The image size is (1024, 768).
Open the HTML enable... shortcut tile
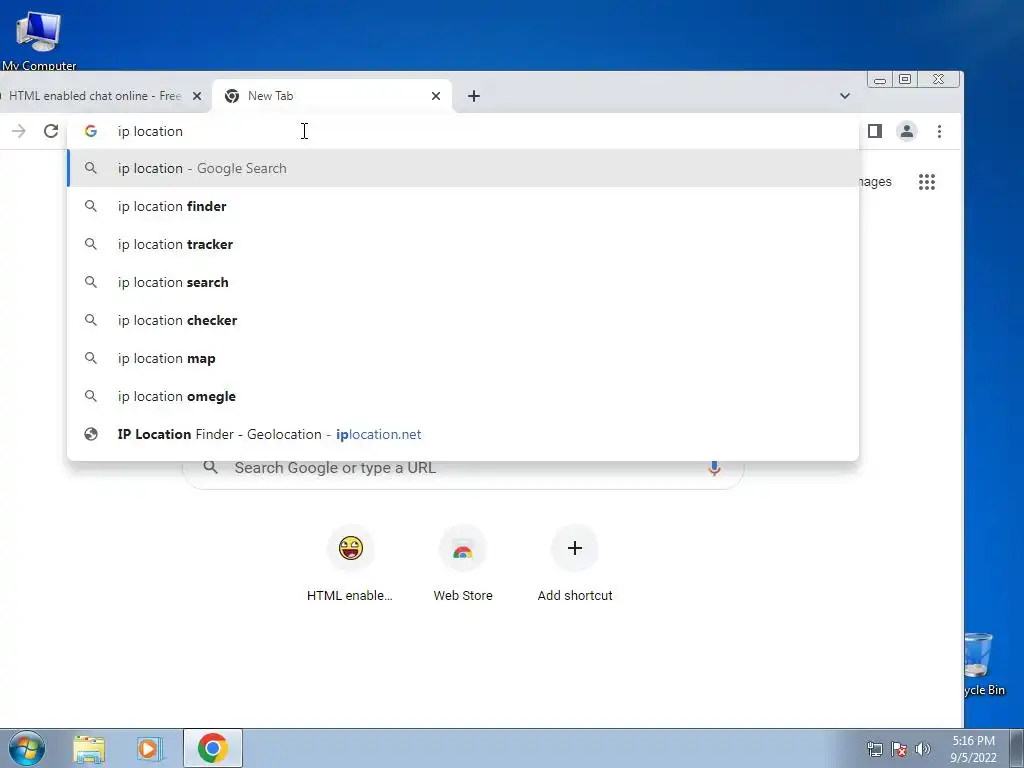pos(350,565)
